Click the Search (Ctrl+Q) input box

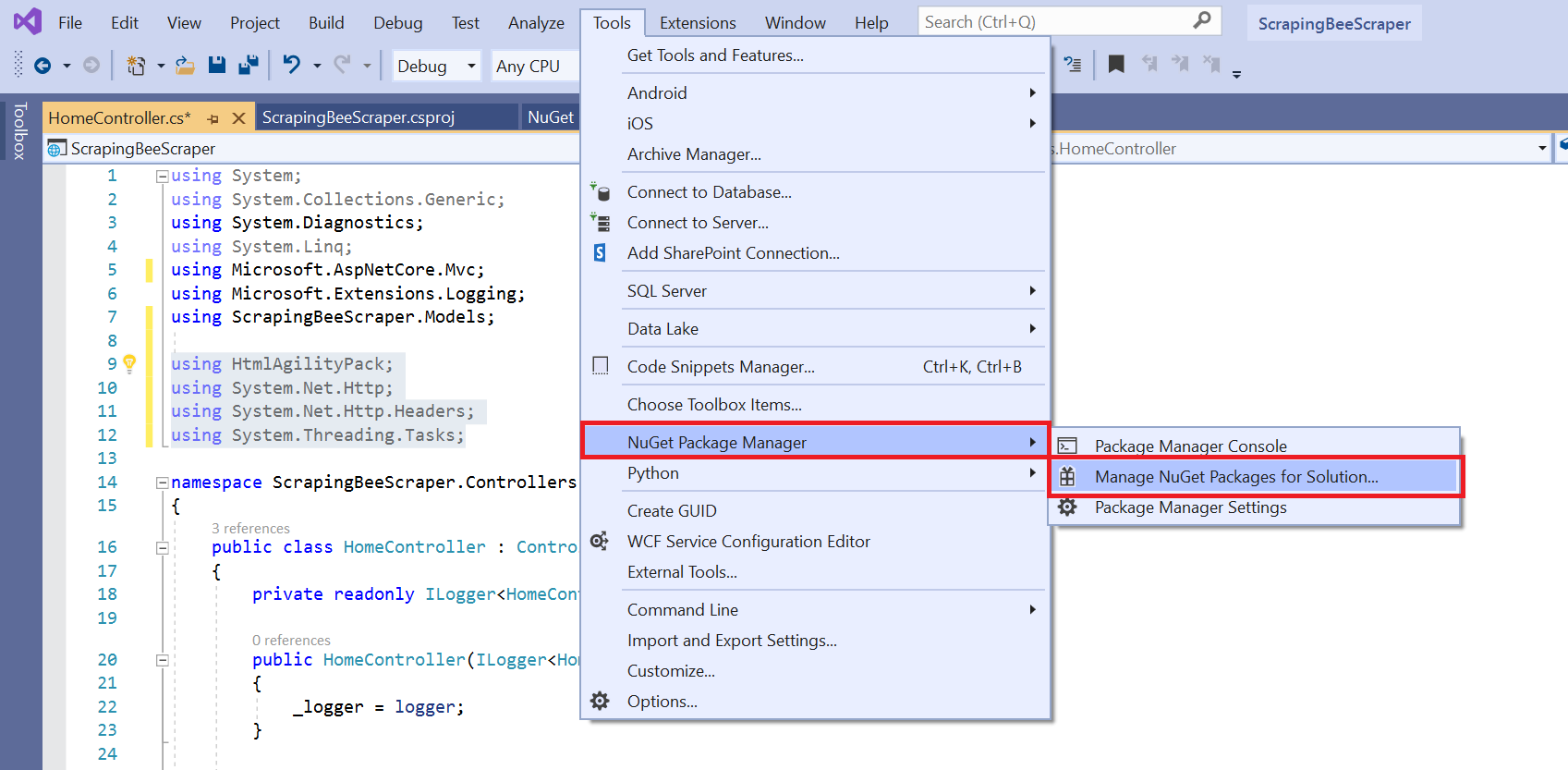[x=1069, y=21]
